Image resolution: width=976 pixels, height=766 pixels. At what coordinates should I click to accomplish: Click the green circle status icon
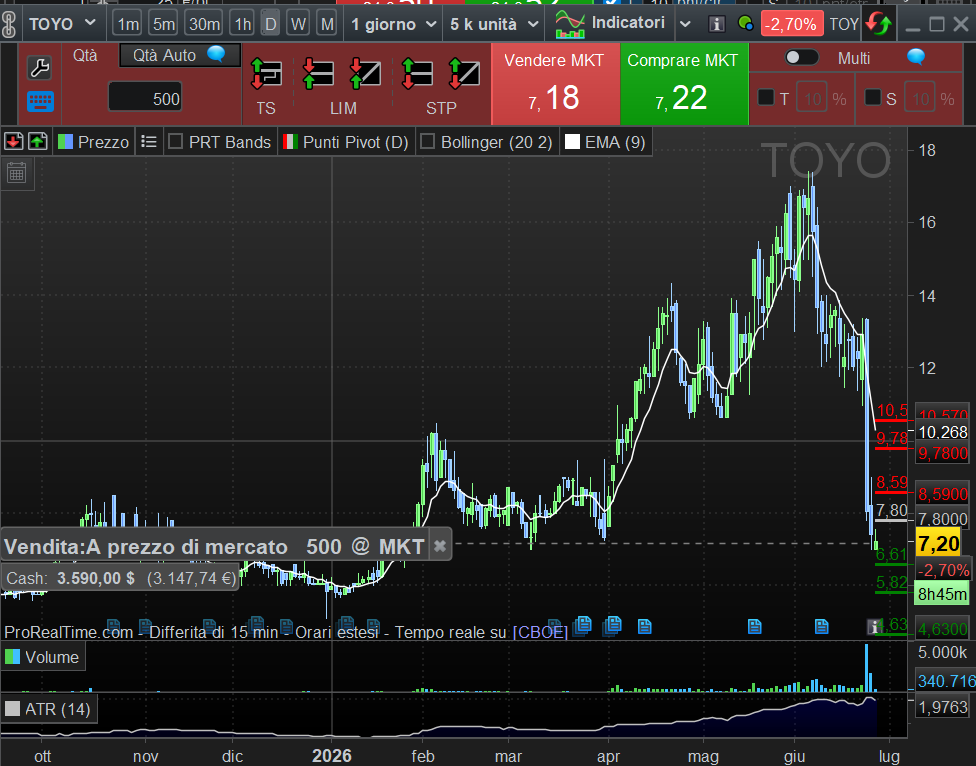[x=745, y=24]
